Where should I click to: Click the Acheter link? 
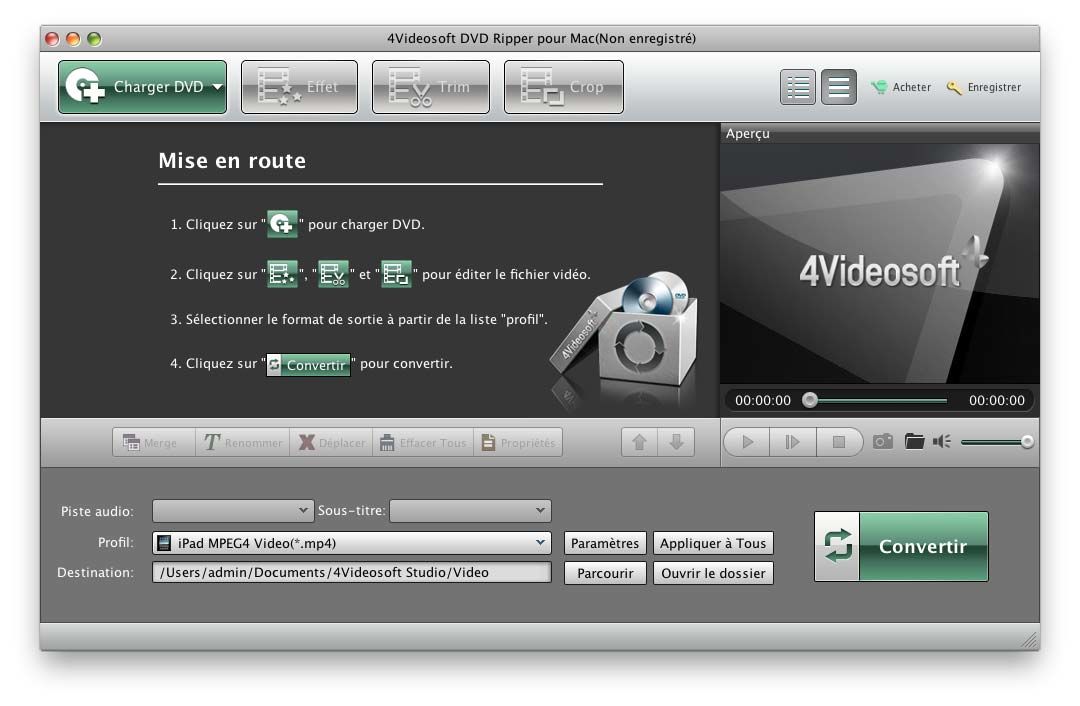tap(901, 87)
